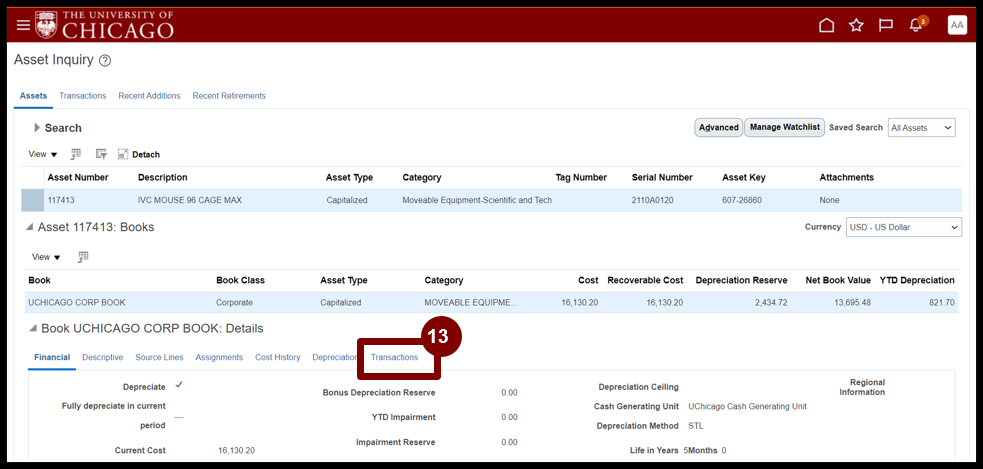Click YTD Depreciation value 821.70
This screenshot has width=983, height=469.
[x=942, y=302]
